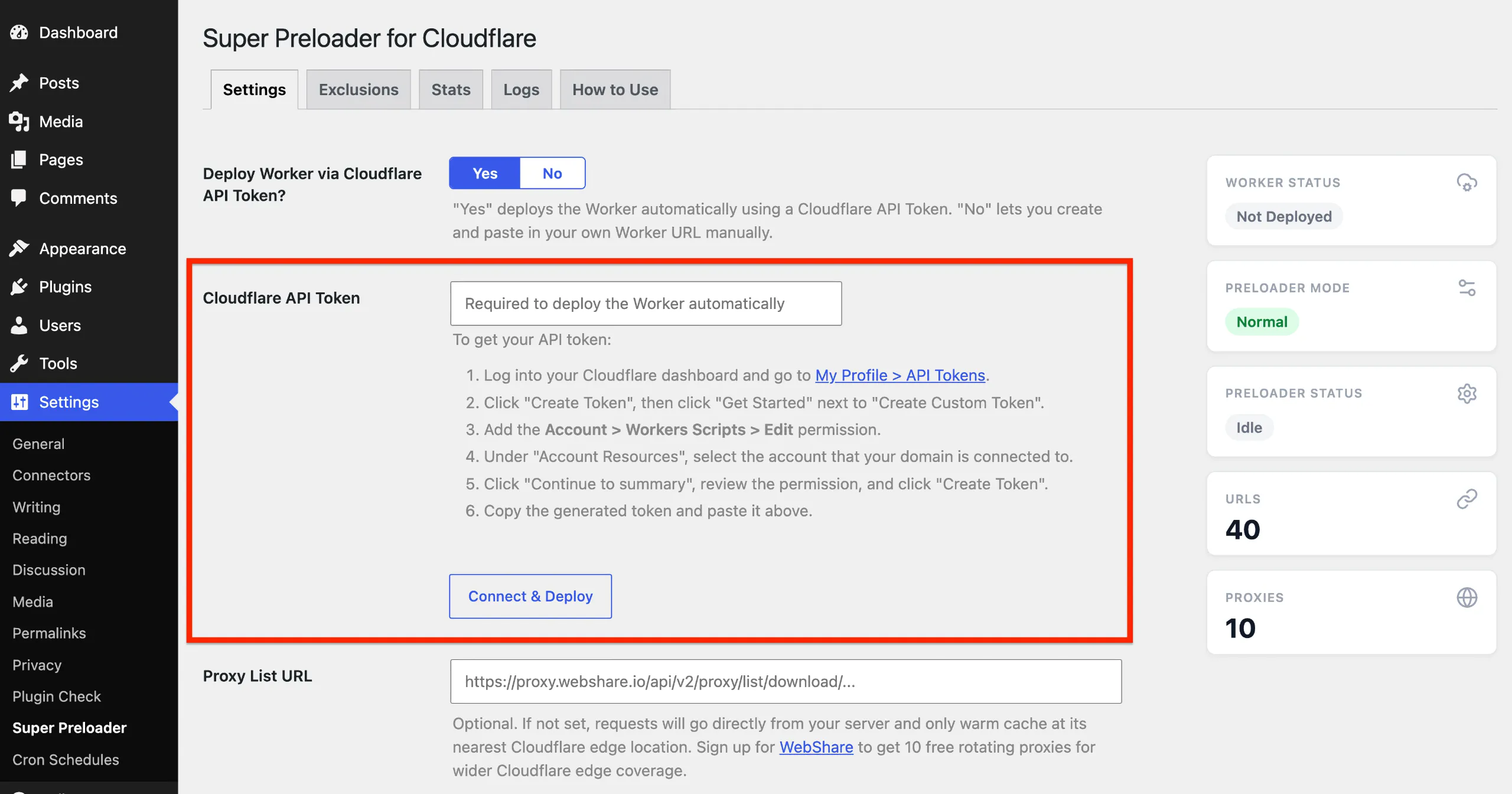Open Pages in the admin menu

[x=89, y=160]
